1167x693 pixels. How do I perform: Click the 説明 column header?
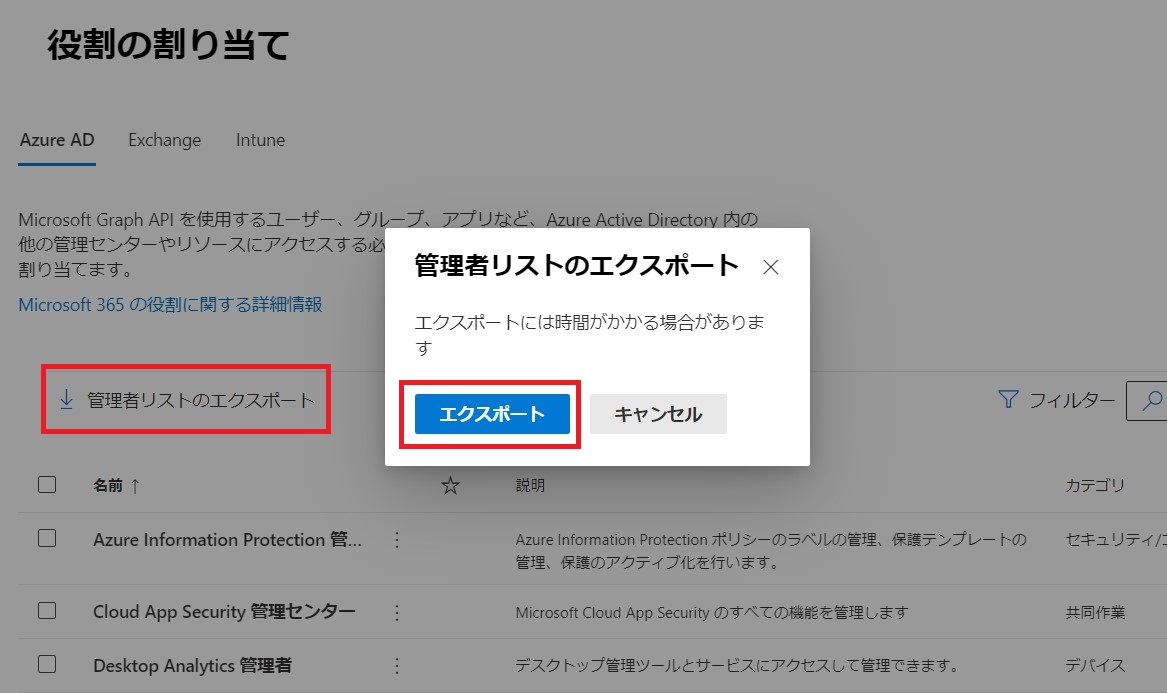530,485
